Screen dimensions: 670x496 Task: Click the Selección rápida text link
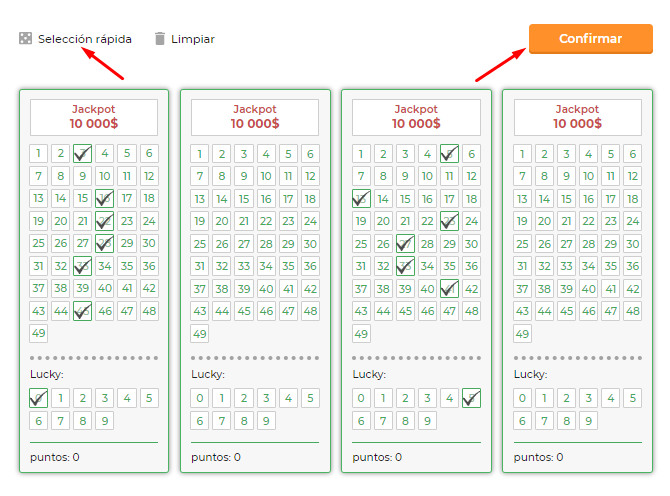pyautogui.click(x=85, y=39)
